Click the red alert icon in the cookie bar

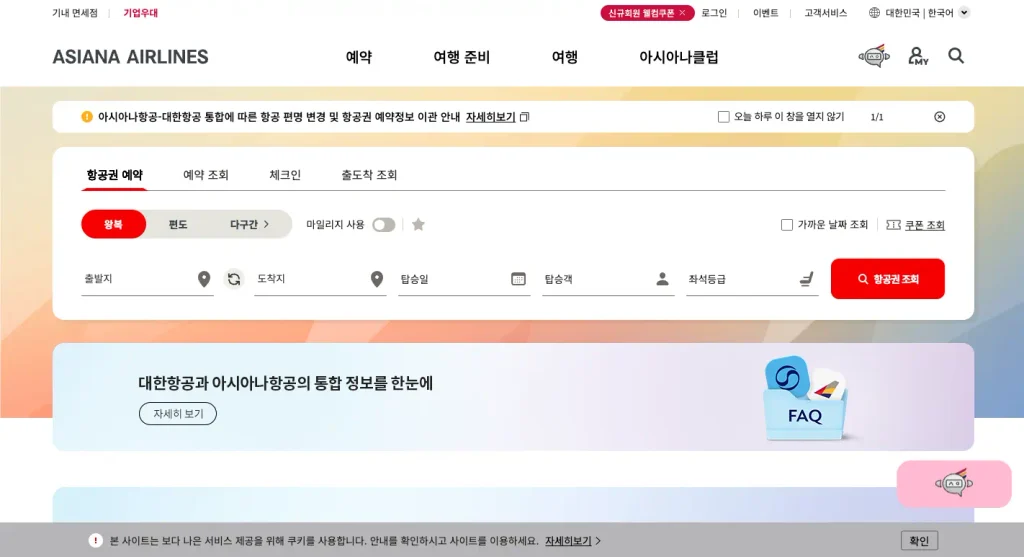coord(95,541)
